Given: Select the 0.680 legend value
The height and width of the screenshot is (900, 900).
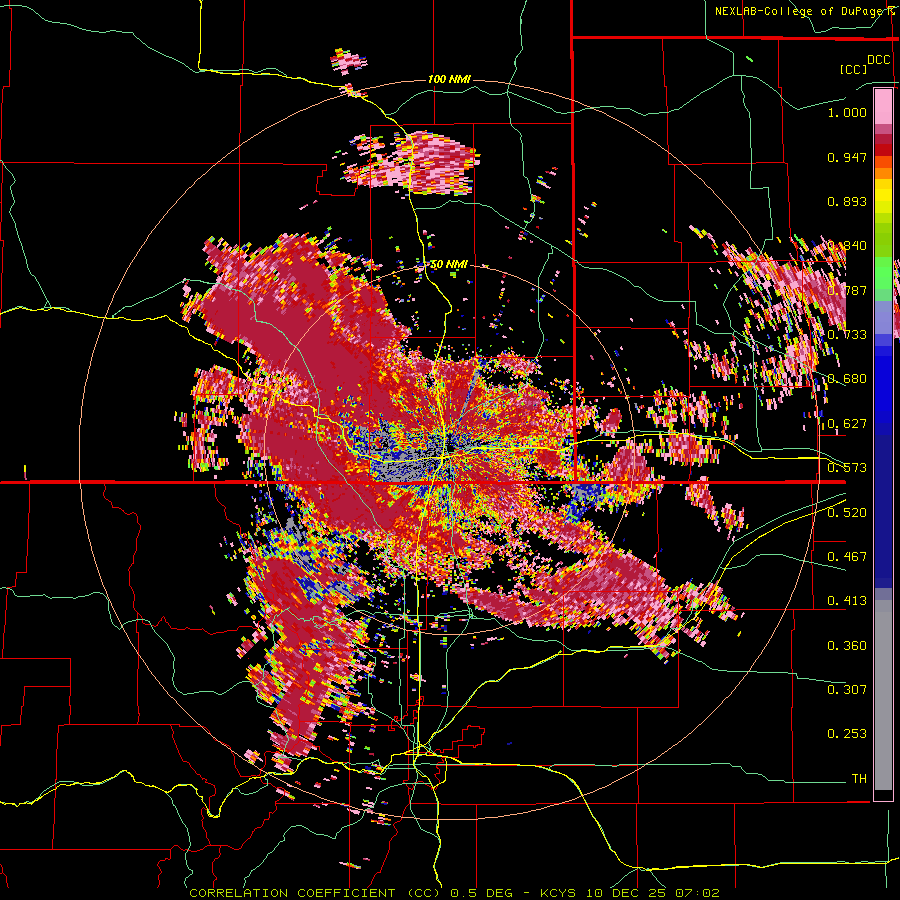Looking at the screenshot, I should [x=847, y=379].
